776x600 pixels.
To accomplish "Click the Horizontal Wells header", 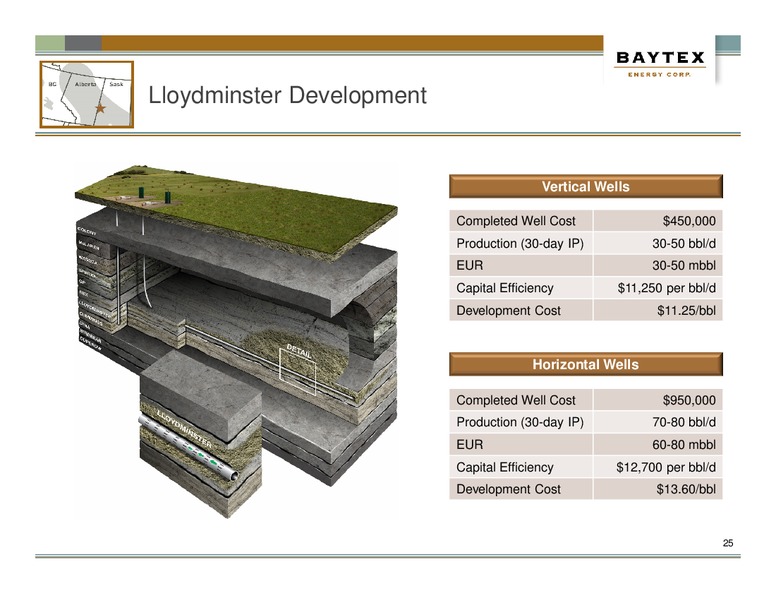I will (x=585, y=364).
